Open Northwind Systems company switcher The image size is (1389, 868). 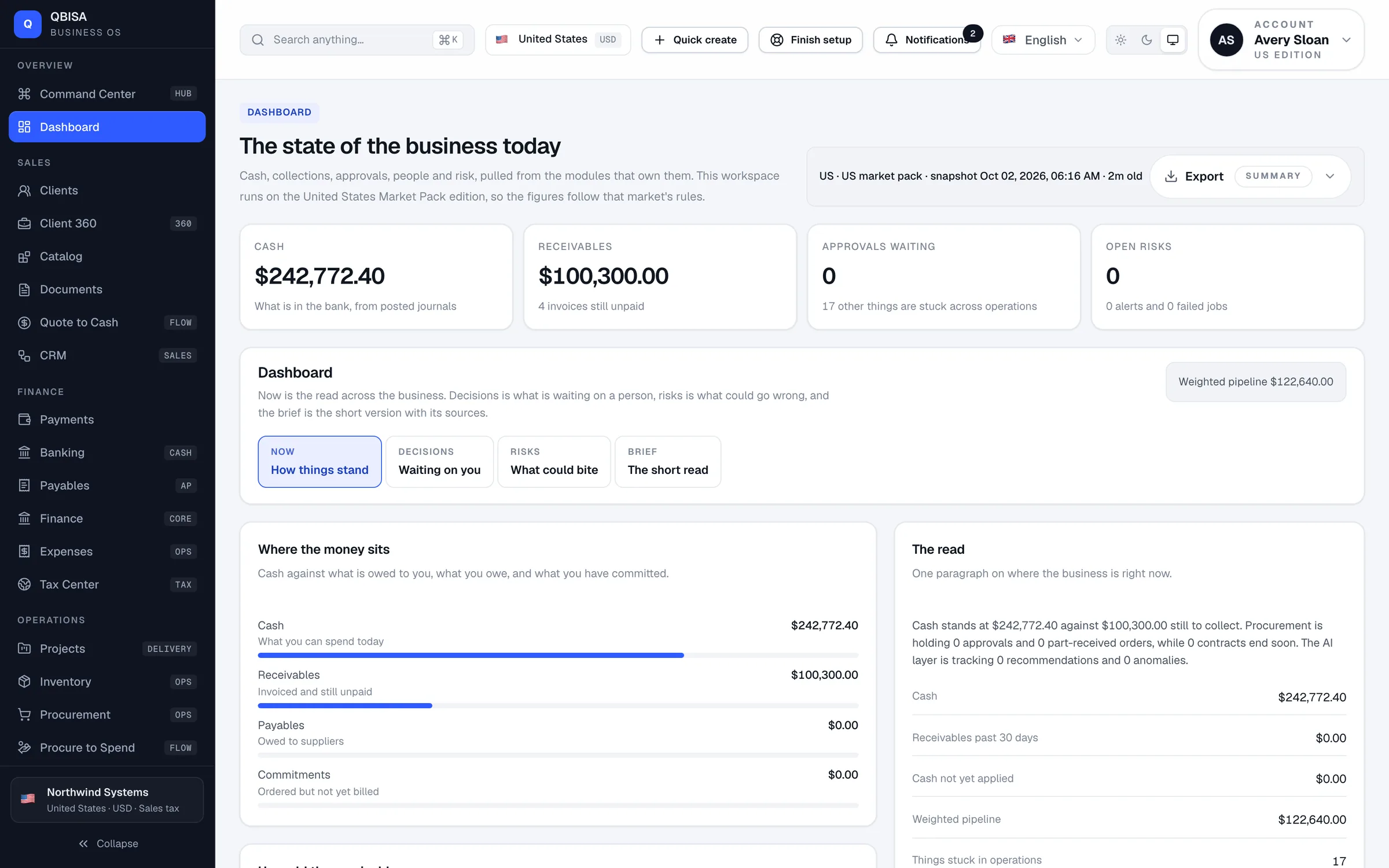coord(107,800)
